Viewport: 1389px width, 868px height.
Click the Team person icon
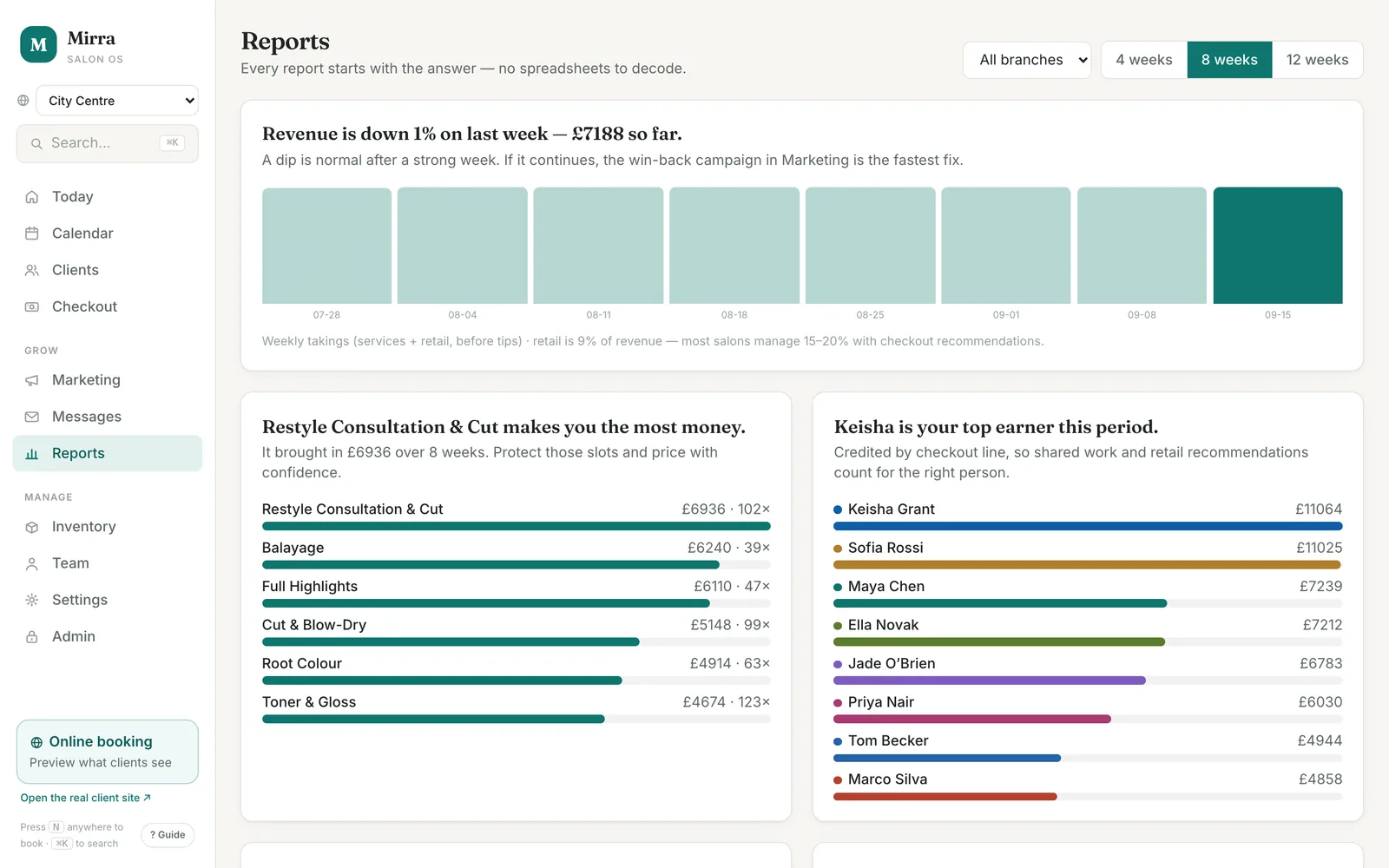pyautogui.click(x=32, y=563)
